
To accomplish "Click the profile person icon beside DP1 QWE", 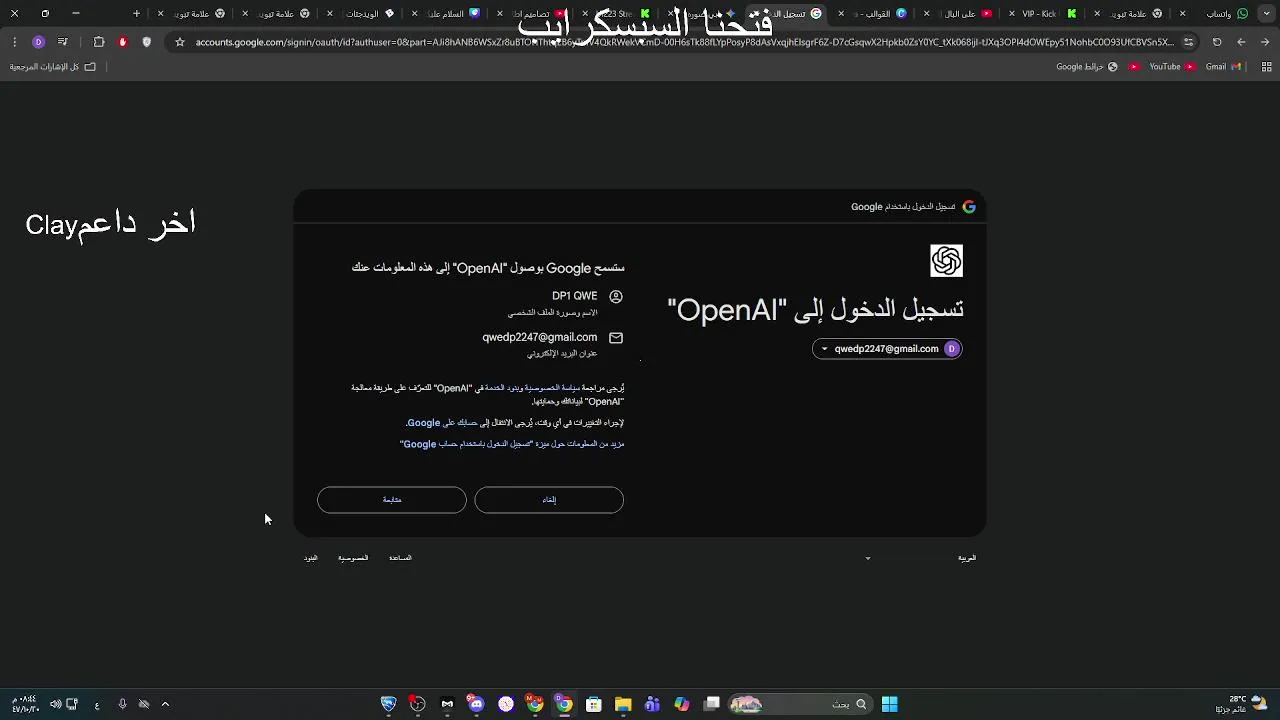I will [x=616, y=296].
